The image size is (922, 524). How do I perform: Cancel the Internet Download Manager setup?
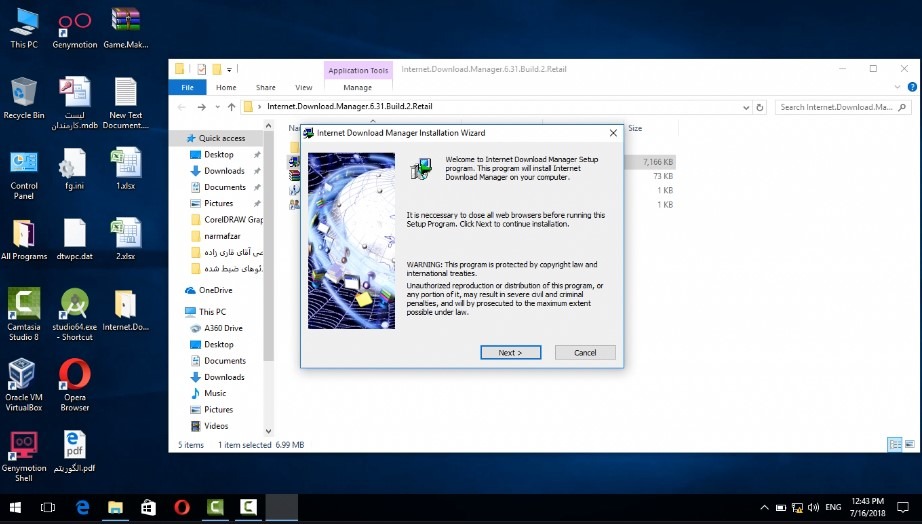[x=585, y=353]
